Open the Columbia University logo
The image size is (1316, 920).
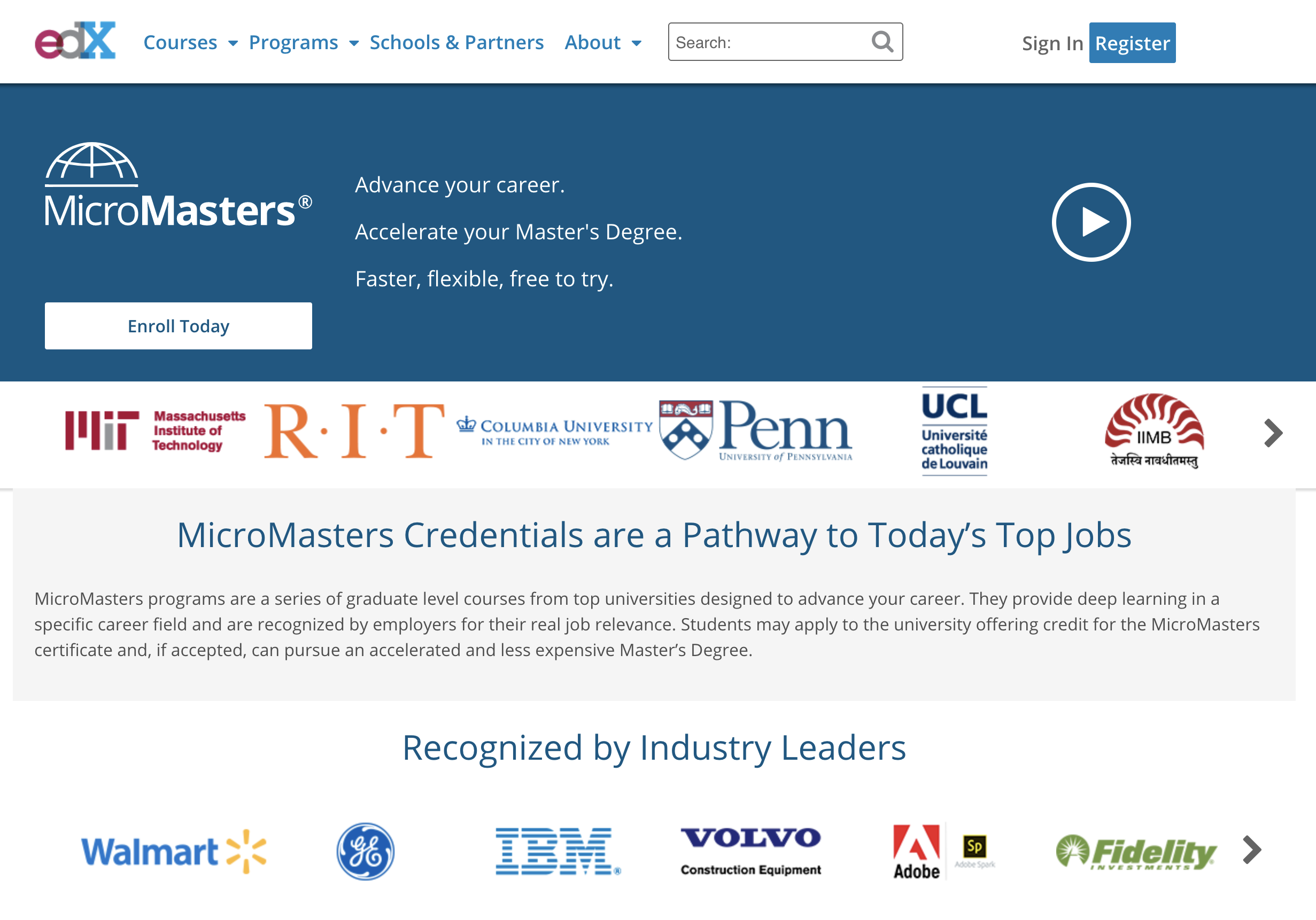[554, 431]
